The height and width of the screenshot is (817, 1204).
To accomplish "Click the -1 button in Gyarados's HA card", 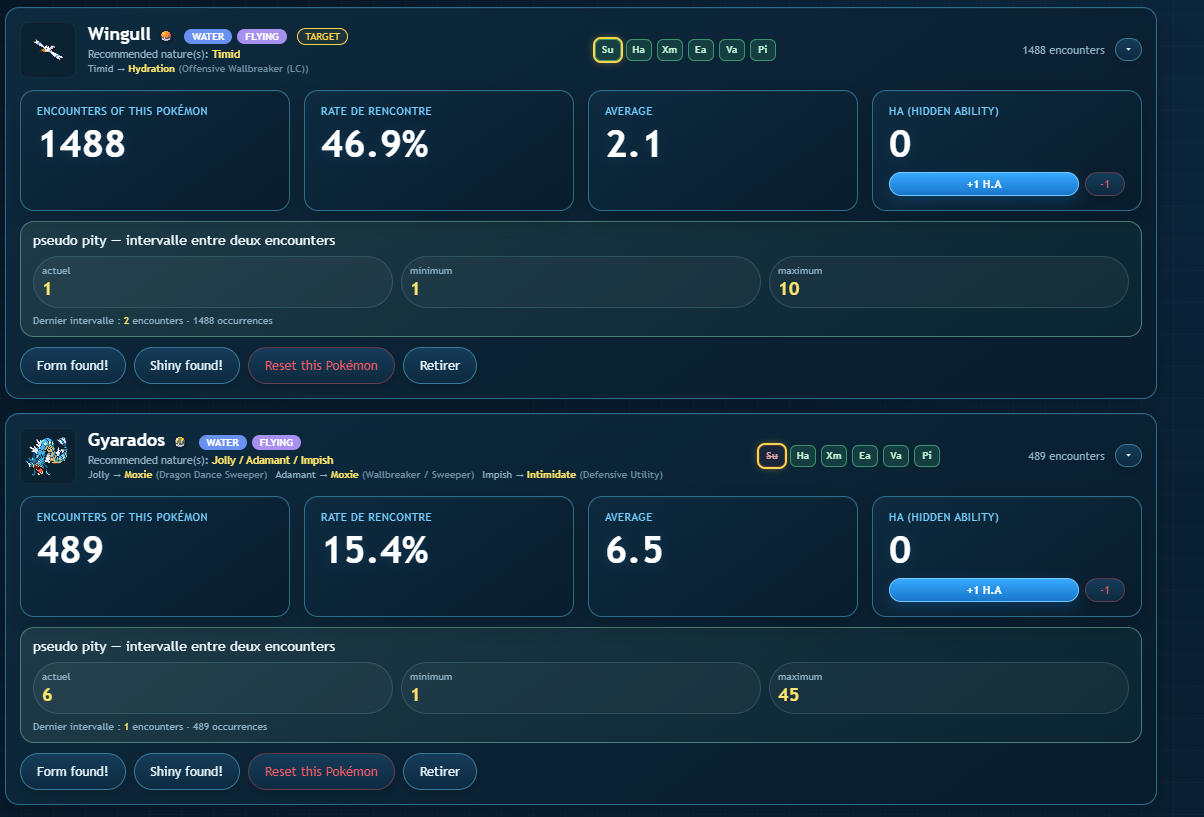I will click(x=1105, y=590).
